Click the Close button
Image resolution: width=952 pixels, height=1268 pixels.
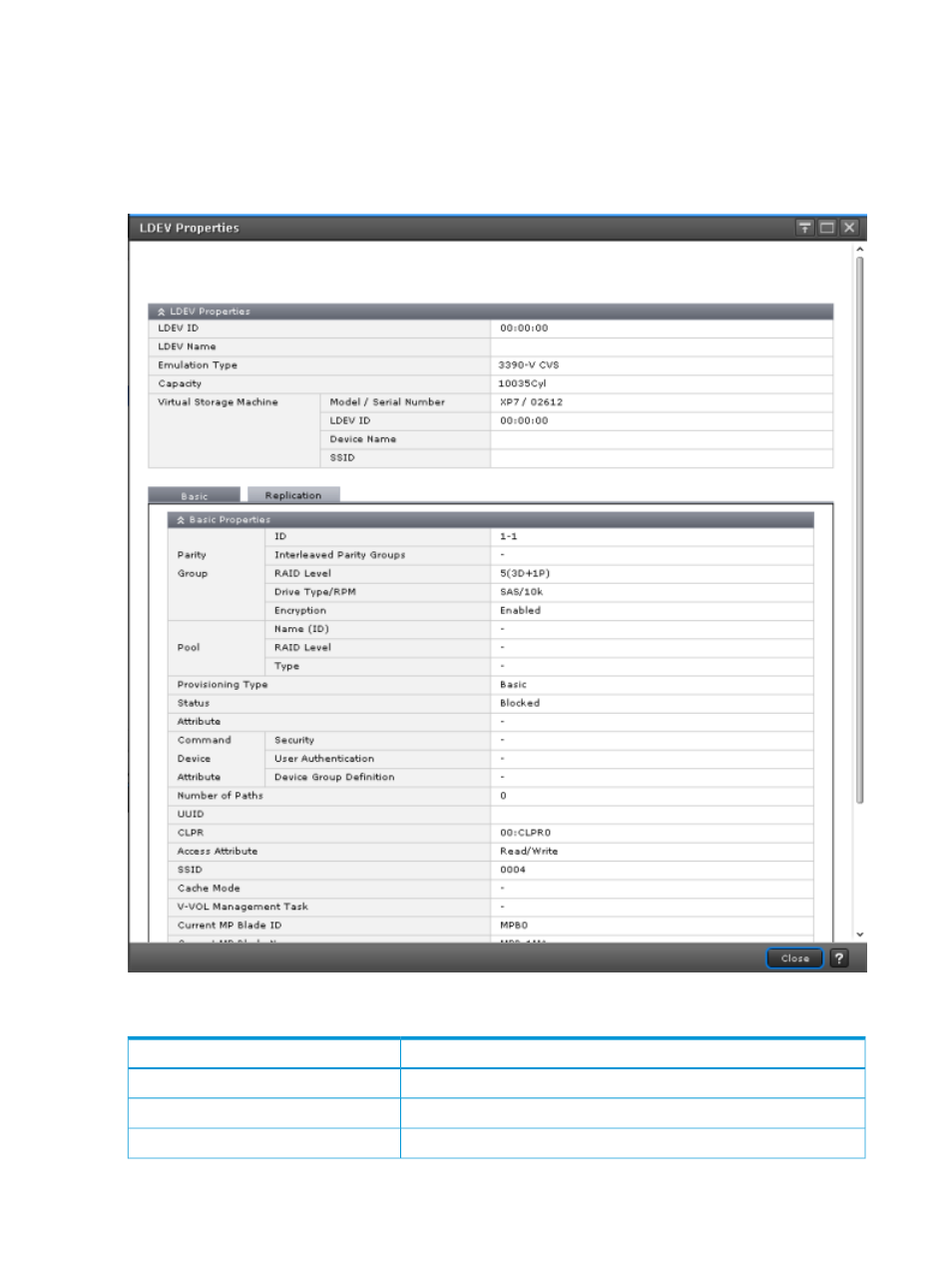(x=794, y=958)
